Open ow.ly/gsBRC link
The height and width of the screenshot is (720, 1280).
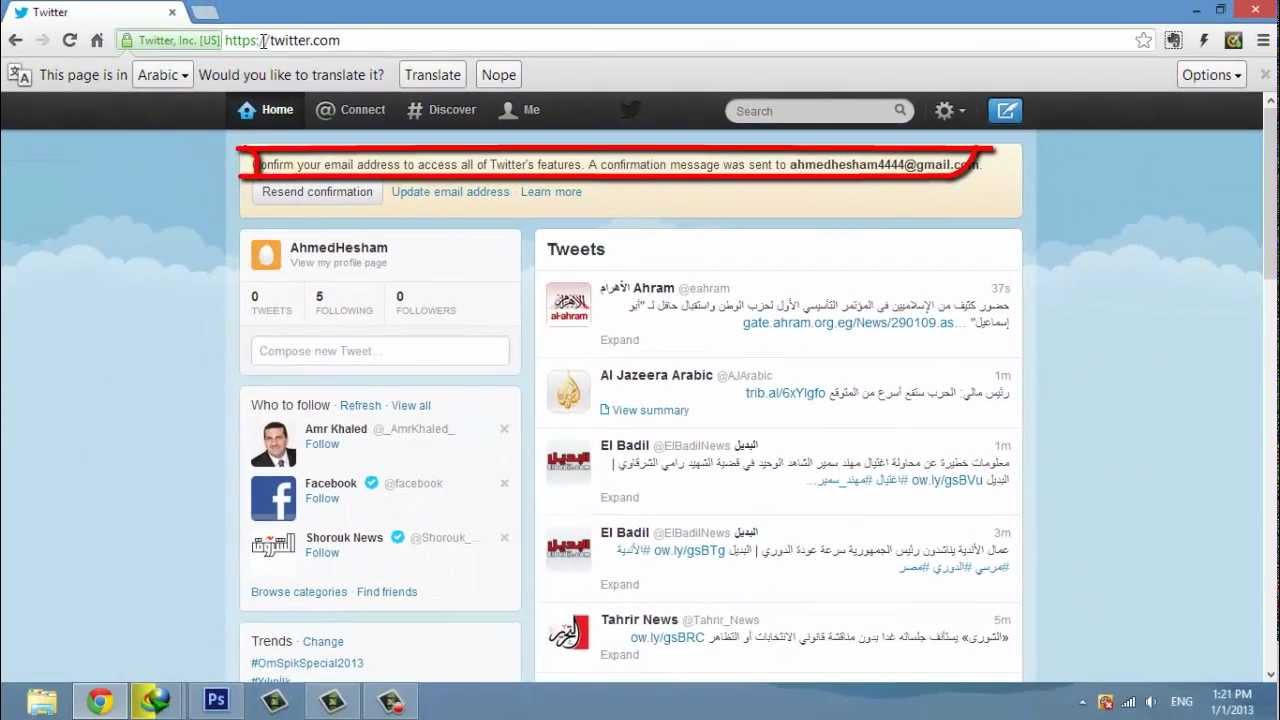click(667, 637)
